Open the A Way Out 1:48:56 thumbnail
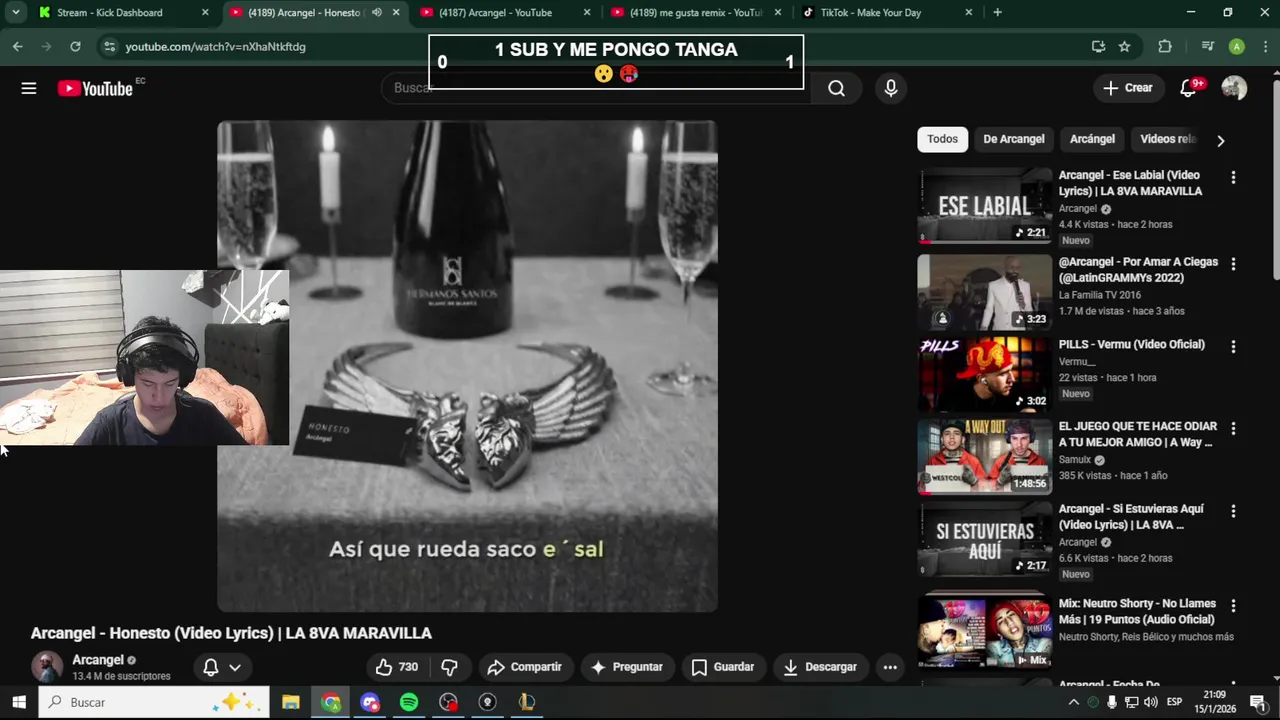1280x720 pixels. 985,457
